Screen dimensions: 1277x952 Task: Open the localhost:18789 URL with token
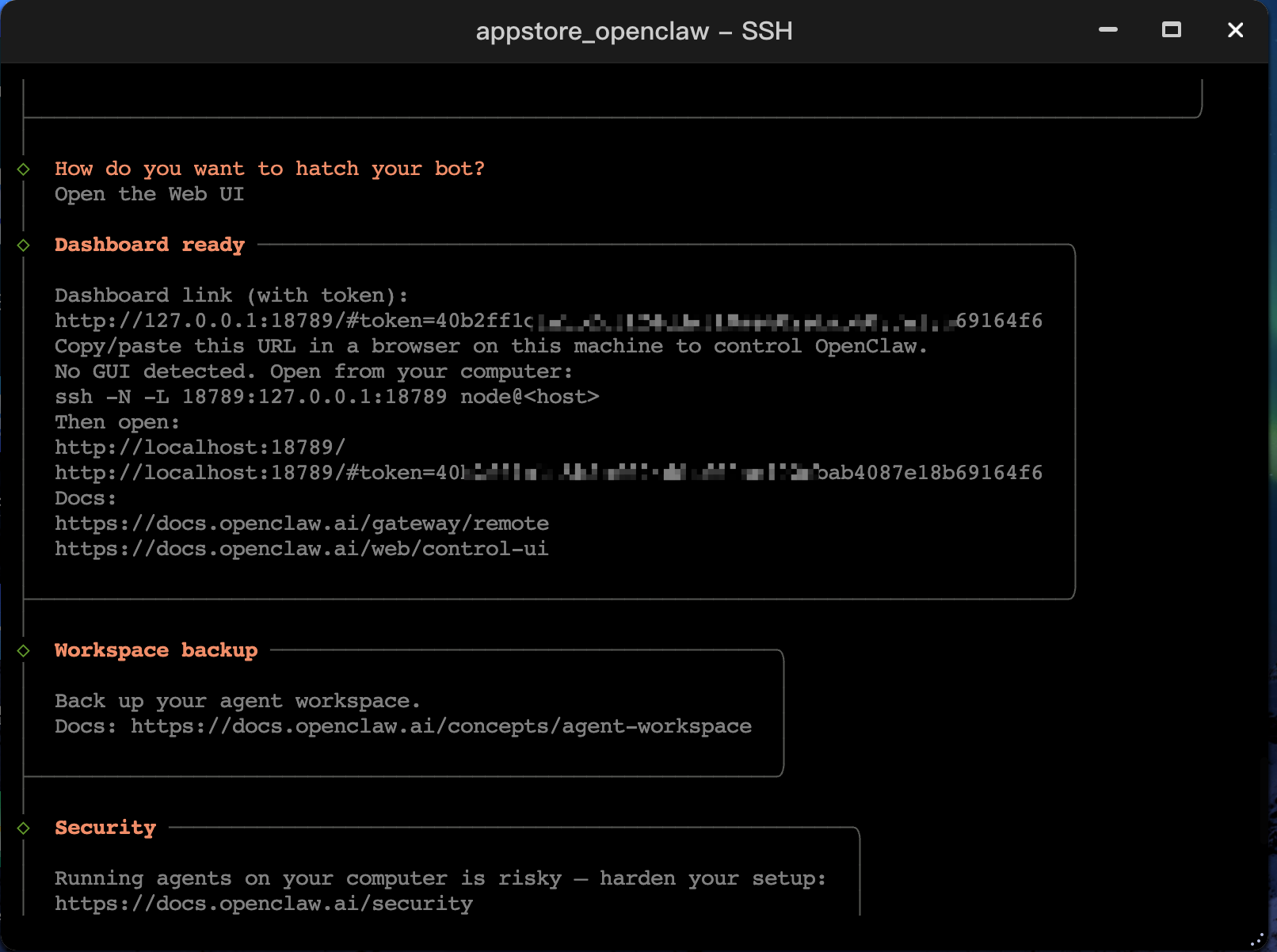point(547,473)
